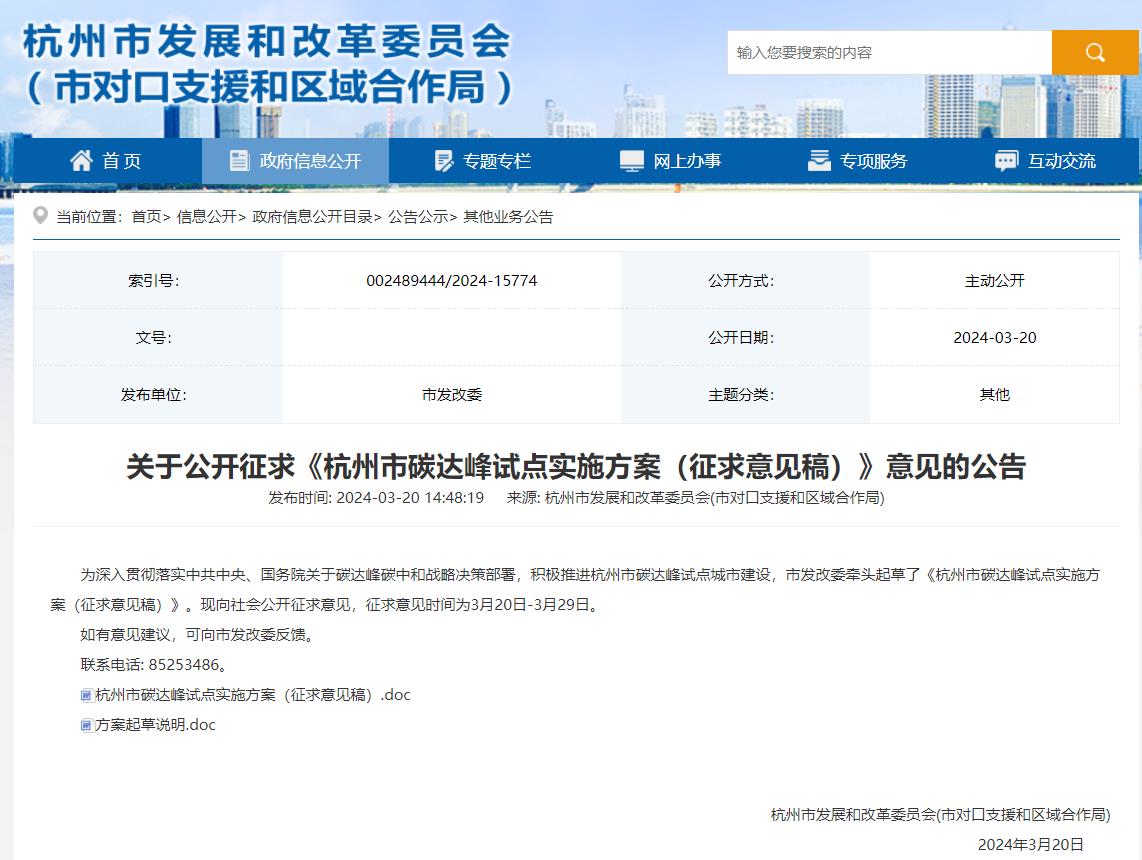The image size is (1142, 860).
Task: Click the chat bubble icon beside 互动交流
Action: pyautogui.click(x=1006, y=161)
